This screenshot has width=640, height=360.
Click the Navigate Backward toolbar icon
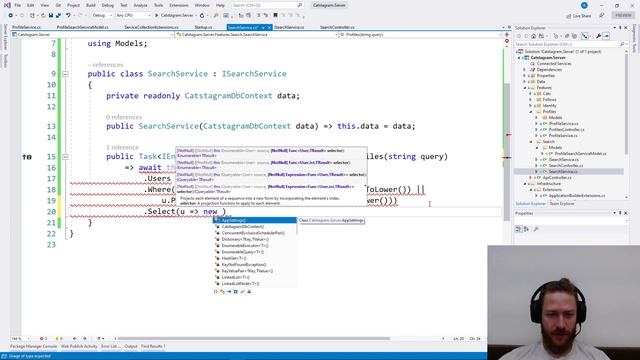click(10, 16)
